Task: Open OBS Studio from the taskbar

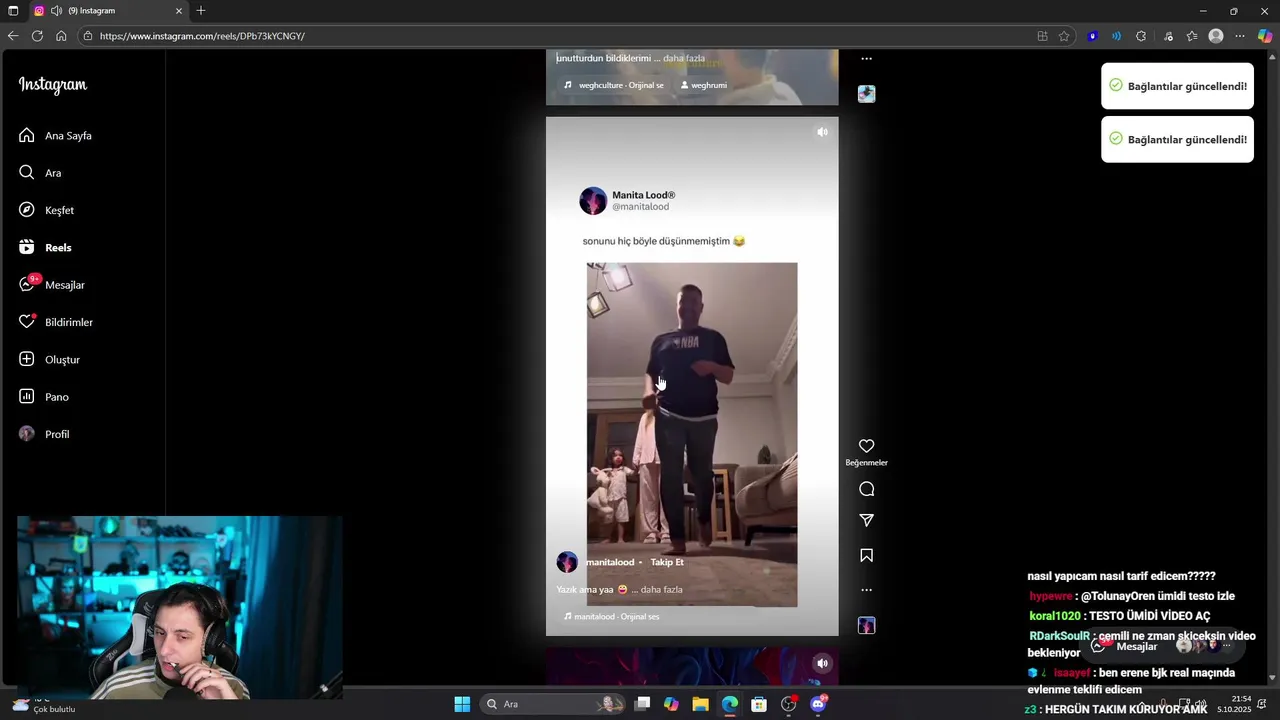Action: [789, 704]
